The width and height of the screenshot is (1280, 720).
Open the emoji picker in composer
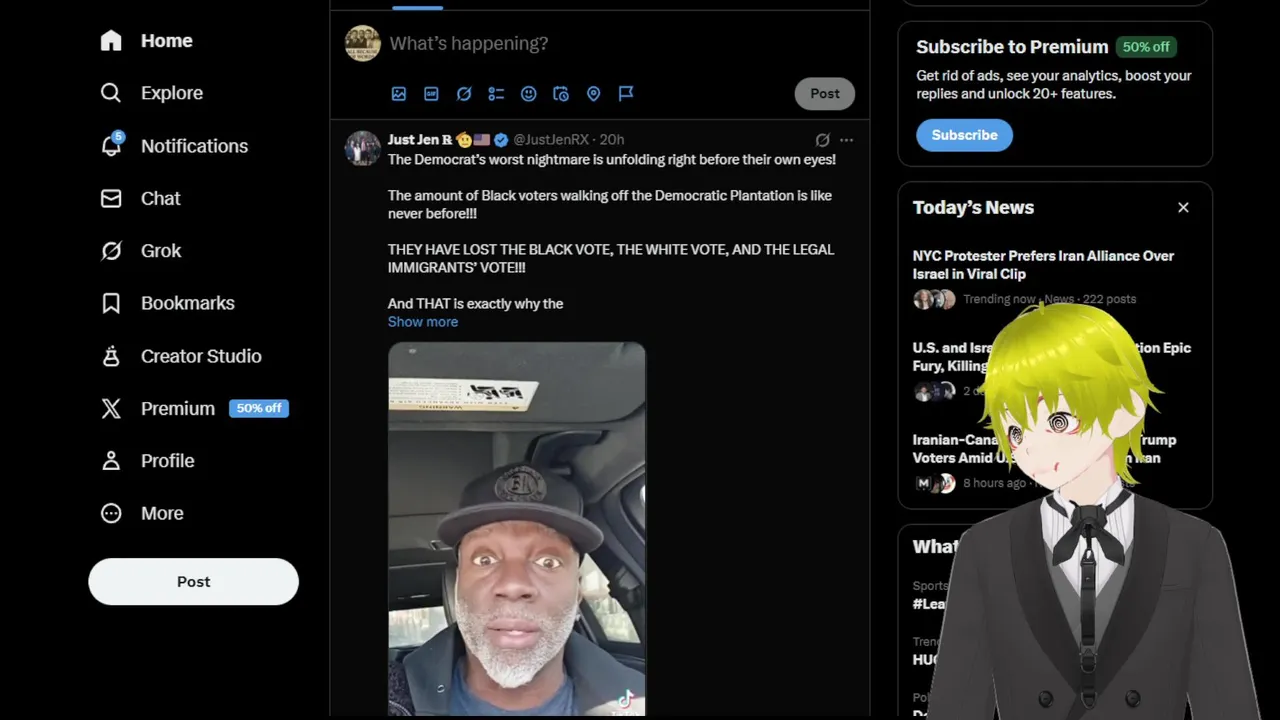[x=529, y=94]
